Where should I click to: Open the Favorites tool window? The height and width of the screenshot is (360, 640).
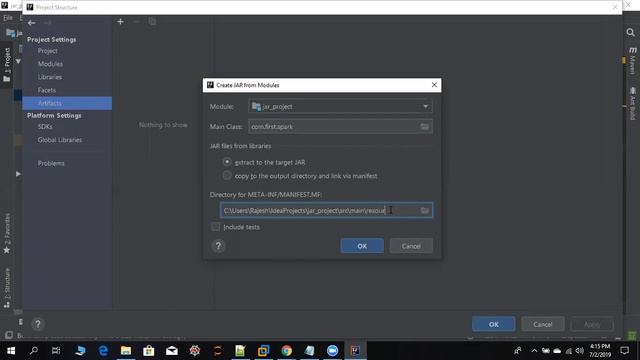click(7, 233)
